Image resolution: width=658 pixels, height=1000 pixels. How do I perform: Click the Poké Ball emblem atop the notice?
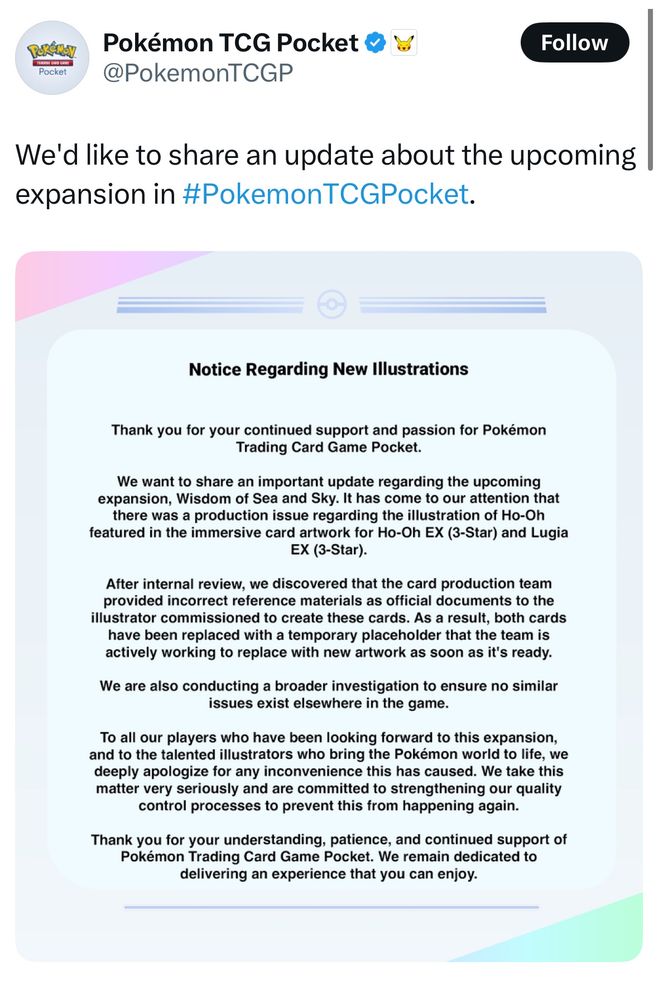point(332,305)
